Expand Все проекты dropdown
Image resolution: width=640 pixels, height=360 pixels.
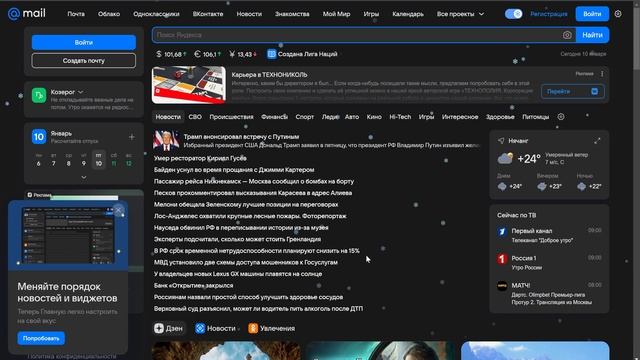tap(460, 14)
